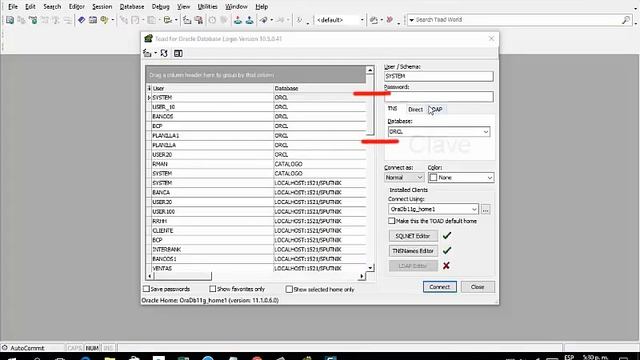This screenshot has height=360, width=640.
Task: Click the search magnifier in Toad World box
Action: coord(626,20)
